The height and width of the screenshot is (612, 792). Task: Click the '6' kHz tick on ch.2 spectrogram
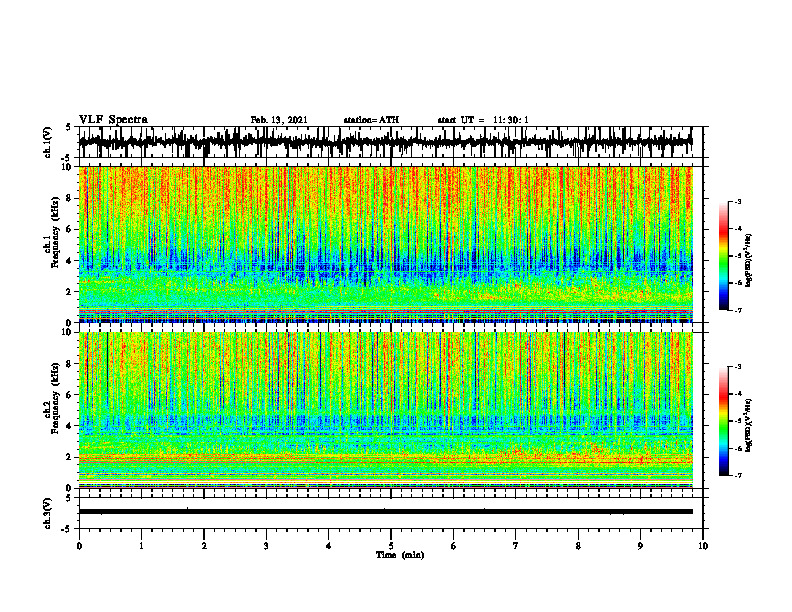point(69,395)
